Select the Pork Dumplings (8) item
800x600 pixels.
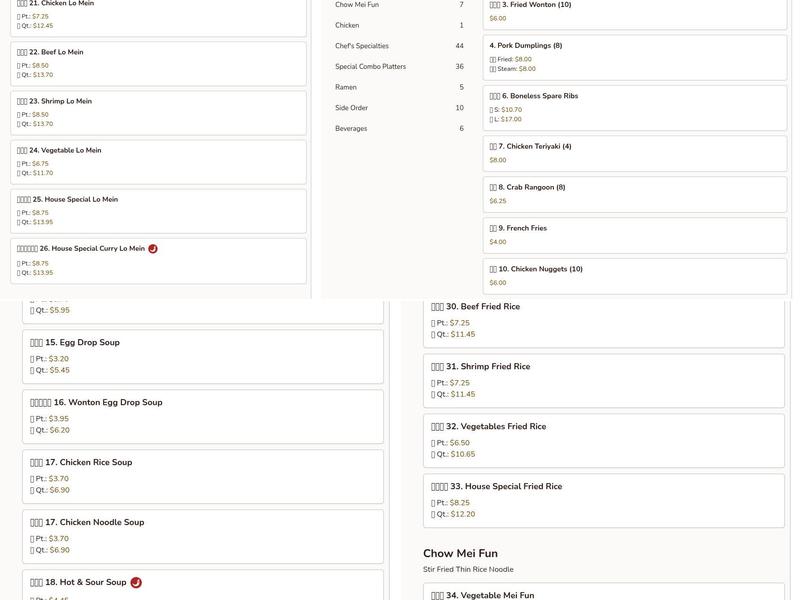point(634,57)
